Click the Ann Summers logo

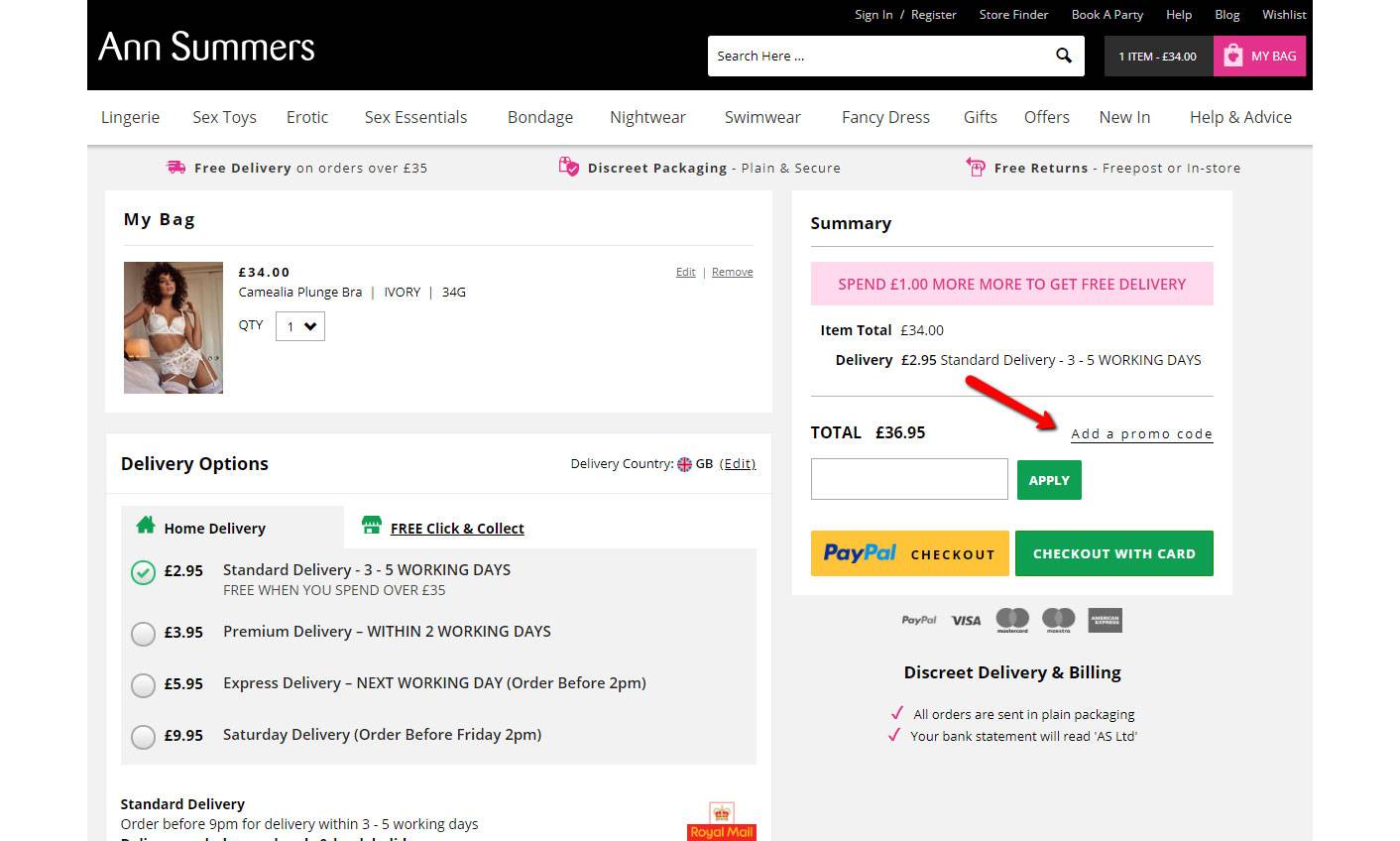click(x=206, y=47)
